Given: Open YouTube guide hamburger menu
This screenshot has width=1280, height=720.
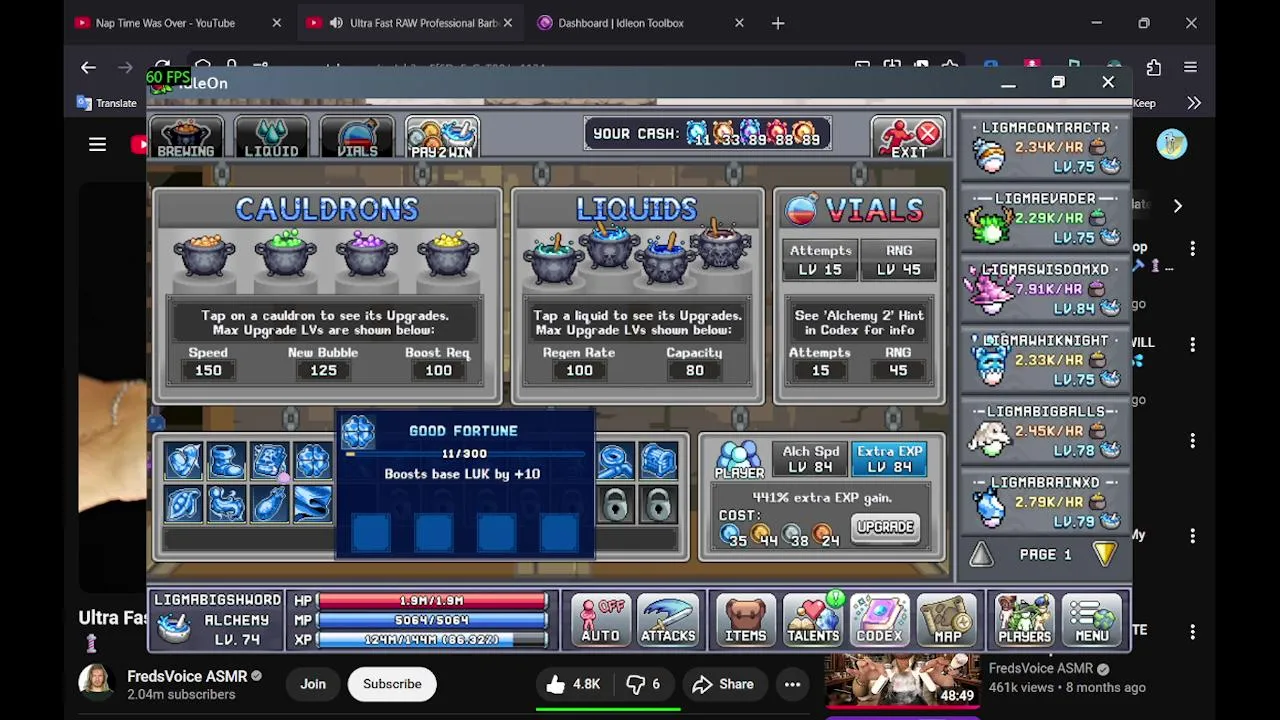Looking at the screenshot, I should 97,145.
